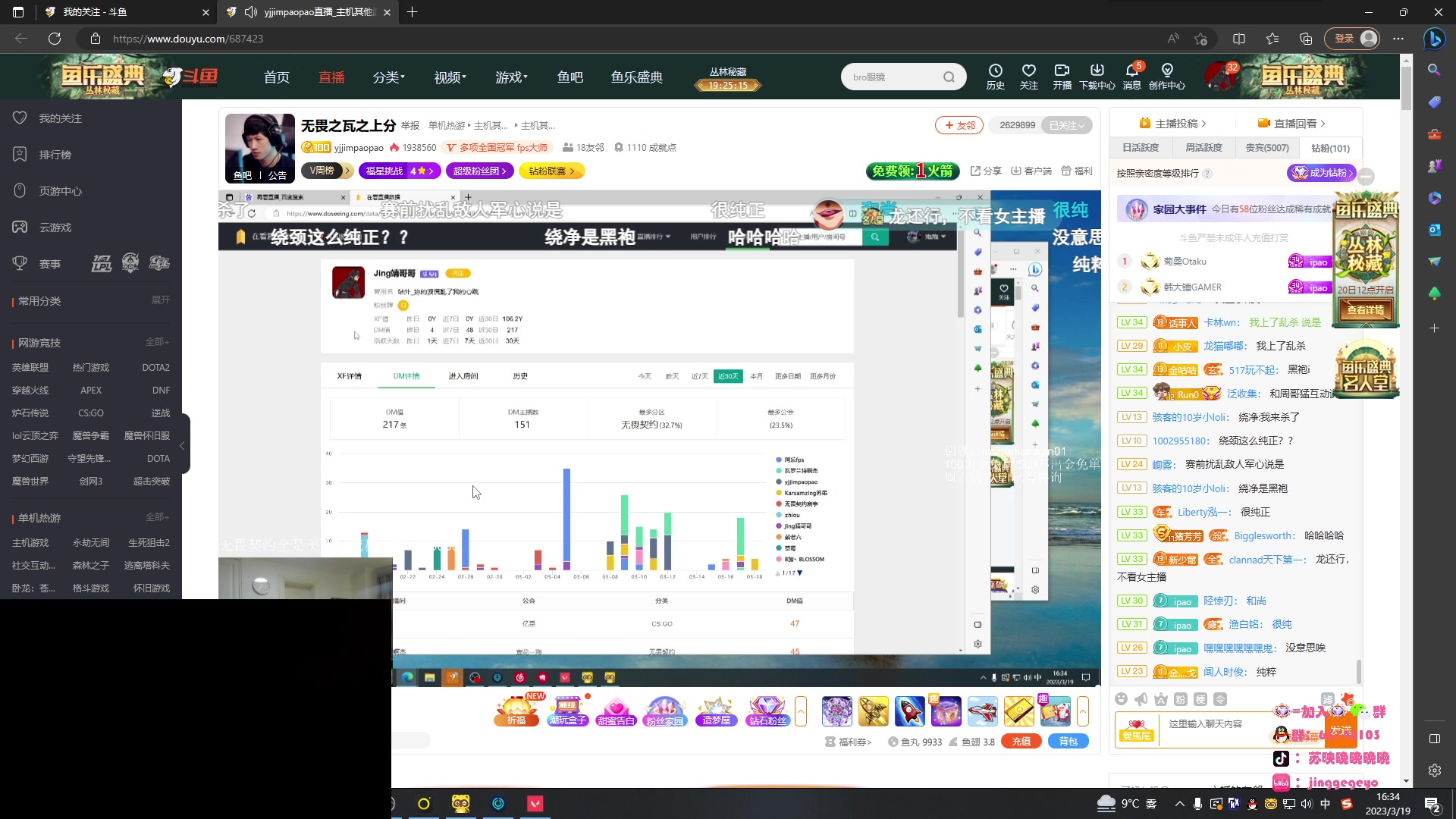Open 鱼乐盛典 in top navigation
This screenshot has height=819, width=1456.
[x=637, y=77]
